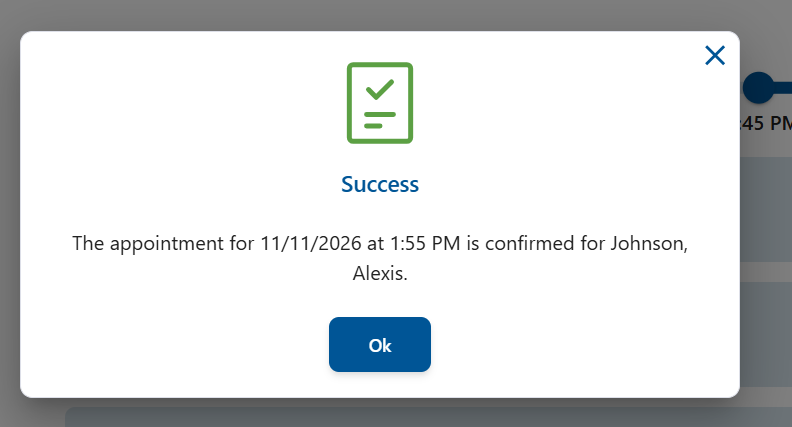The width and height of the screenshot is (792, 427).
Task: Click the Success heading text
Action: (x=380, y=184)
